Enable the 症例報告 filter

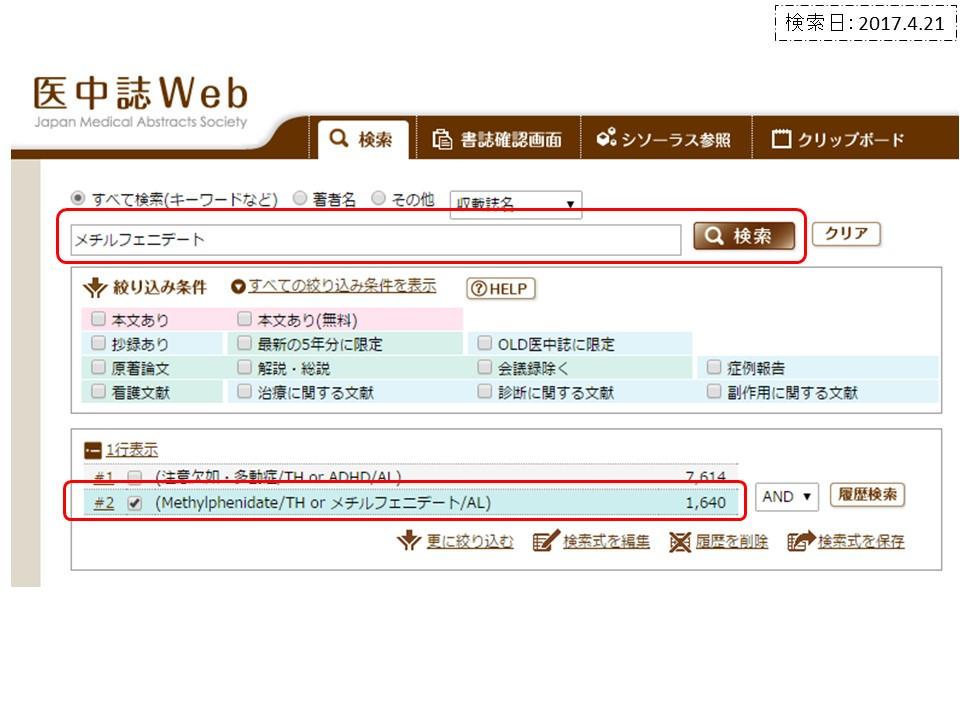click(714, 367)
